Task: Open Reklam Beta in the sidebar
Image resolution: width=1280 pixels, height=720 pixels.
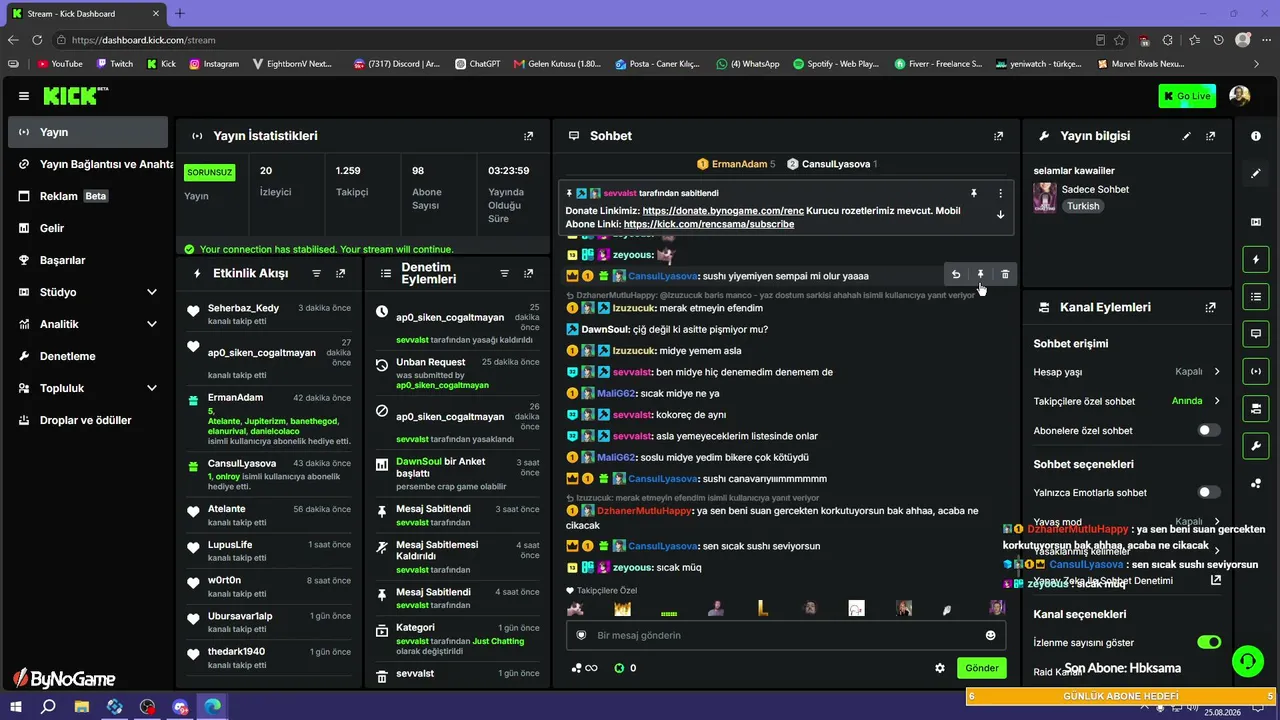Action: pos(88,196)
